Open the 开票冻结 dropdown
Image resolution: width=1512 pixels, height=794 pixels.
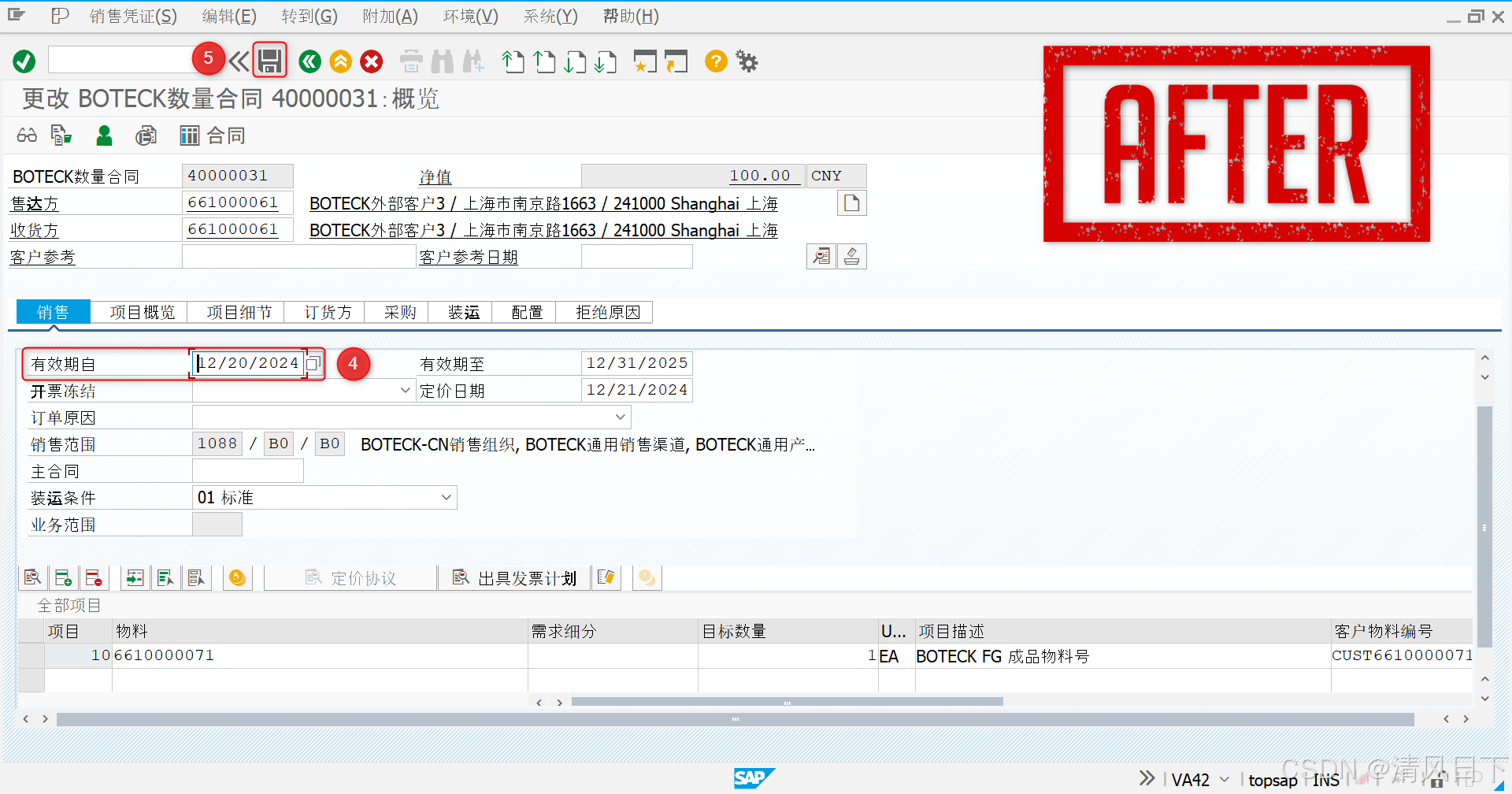(405, 390)
